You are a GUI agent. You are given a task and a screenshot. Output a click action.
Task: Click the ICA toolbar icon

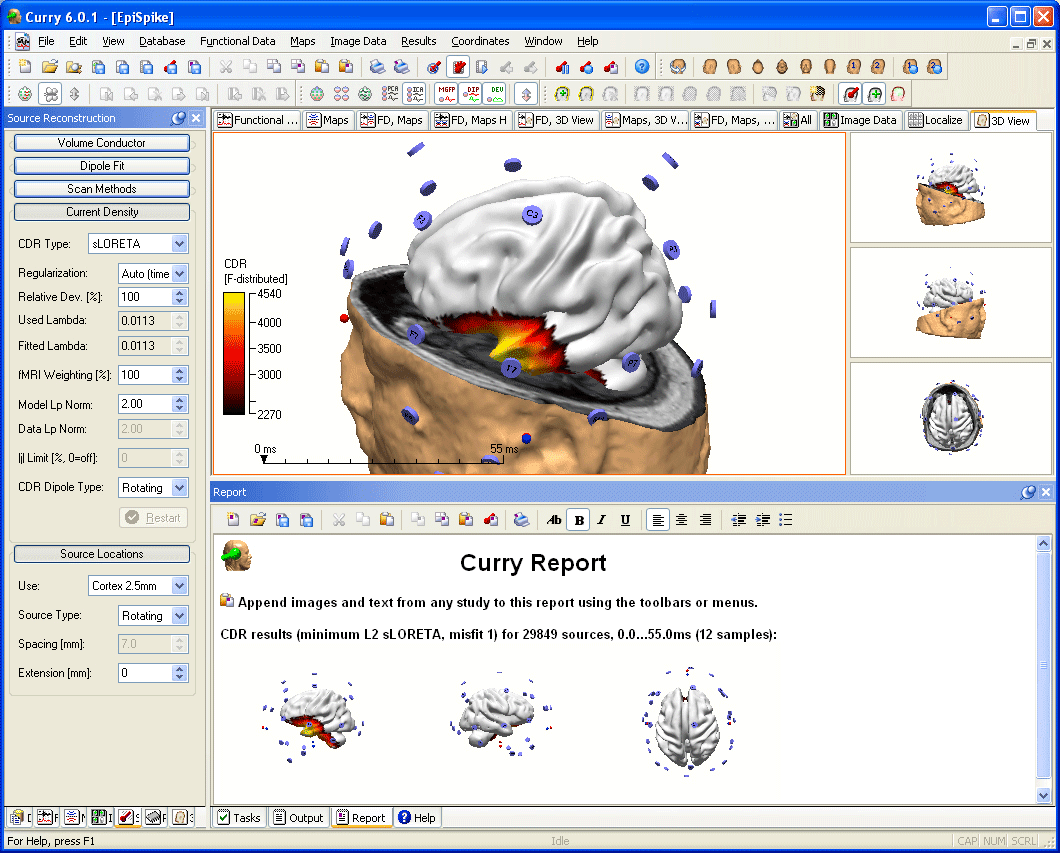pyautogui.click(x=416, y=94)
